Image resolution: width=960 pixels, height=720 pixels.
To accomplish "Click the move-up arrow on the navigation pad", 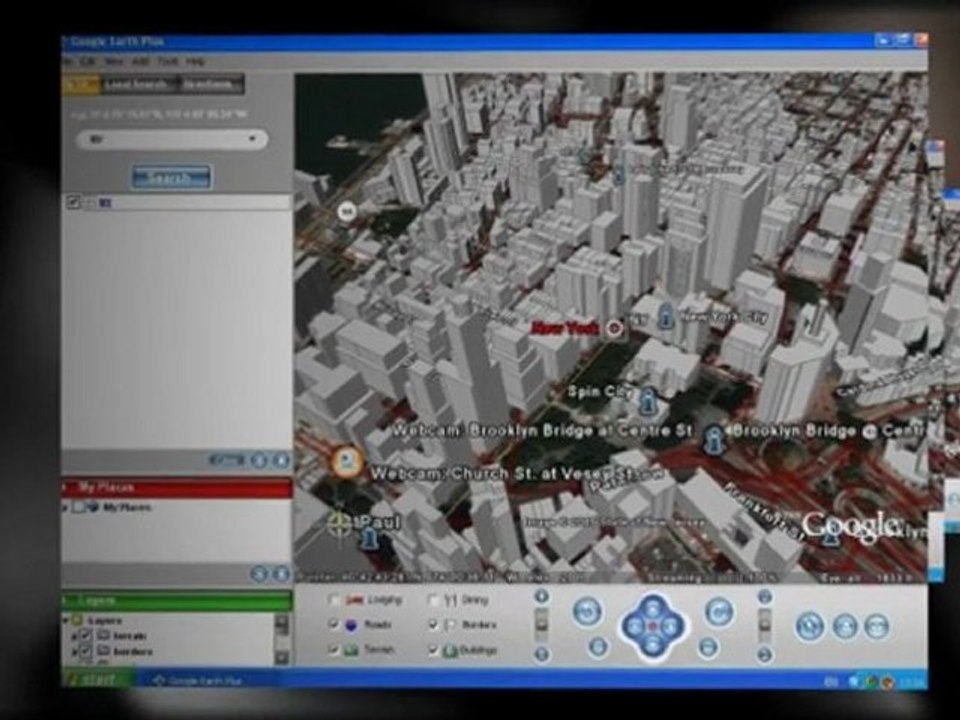I will pyautogui.click(x=653, y=608).
